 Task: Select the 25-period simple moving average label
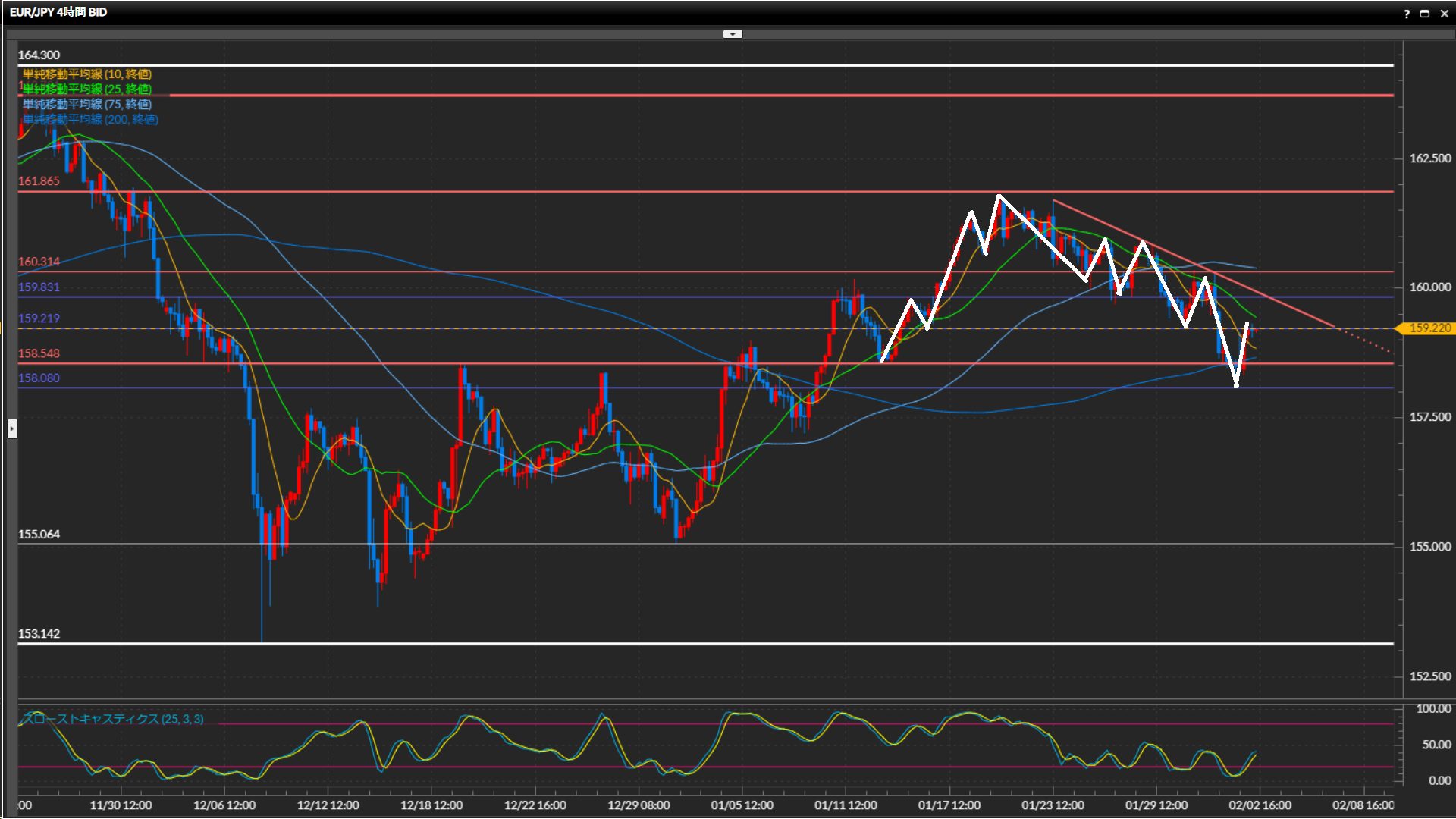click(87, 89)
